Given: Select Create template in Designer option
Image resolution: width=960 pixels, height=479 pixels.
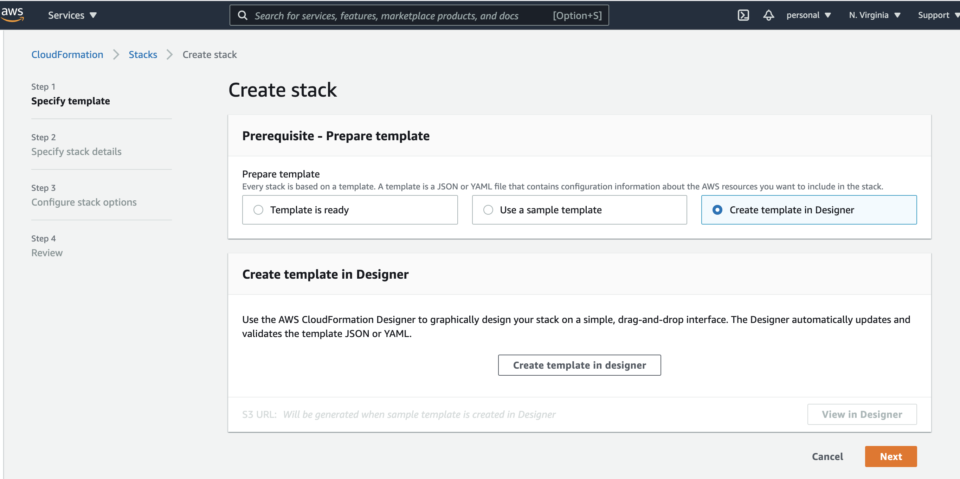Looking at the screenshot, I should [809, 210].
